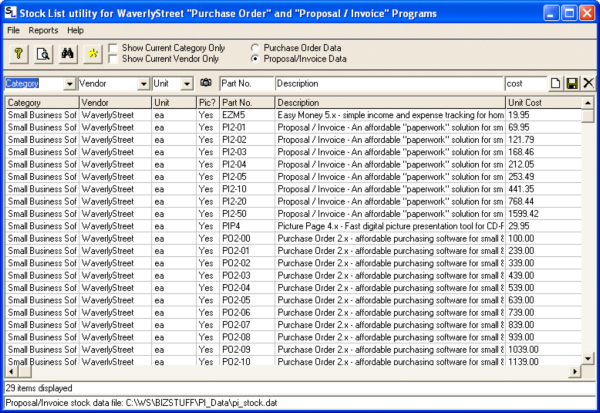600x413 pixels.
Task: Open the File menu
Action: (14, 30)
